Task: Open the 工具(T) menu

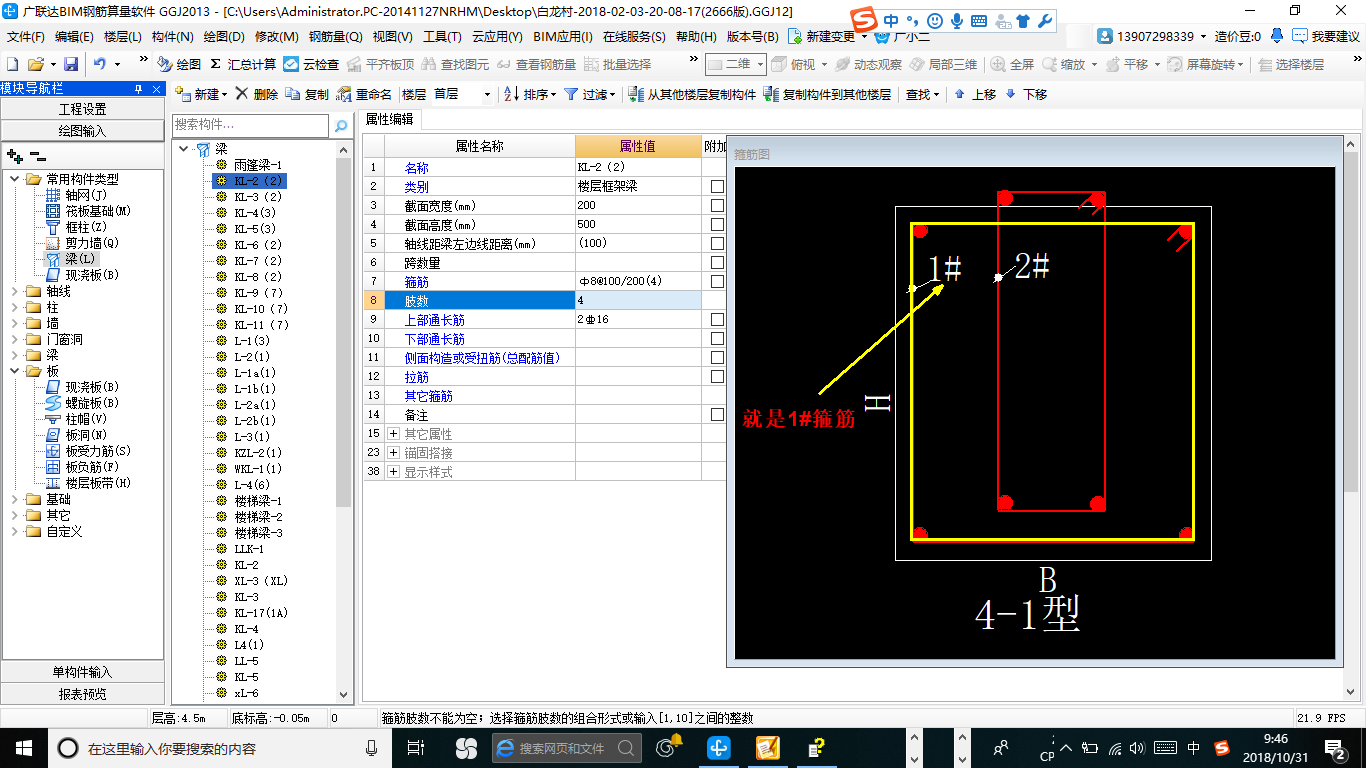Action: tap(442, 37)
